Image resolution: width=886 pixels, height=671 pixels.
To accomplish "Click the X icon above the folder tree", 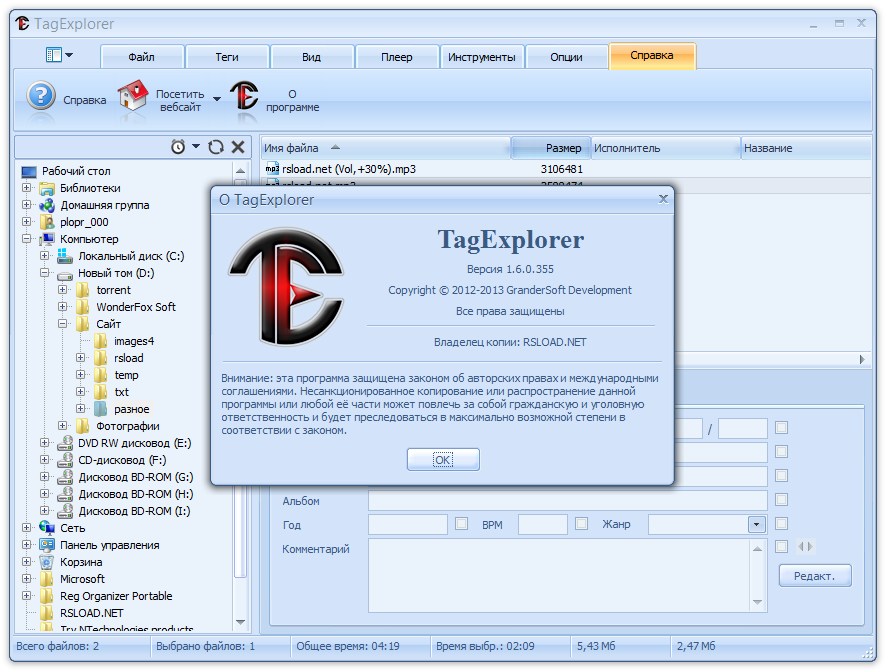I will [238, 147].
